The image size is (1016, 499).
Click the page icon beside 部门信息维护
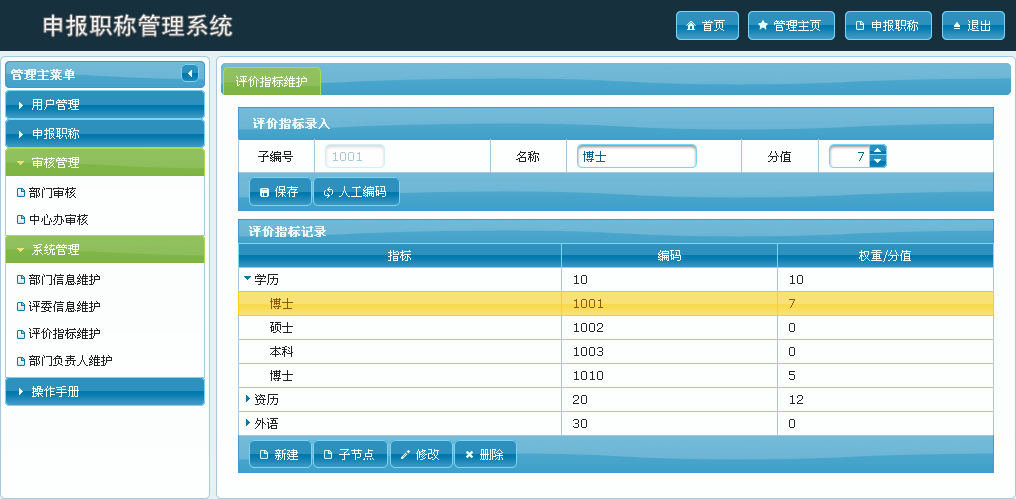tap(21, 280)
